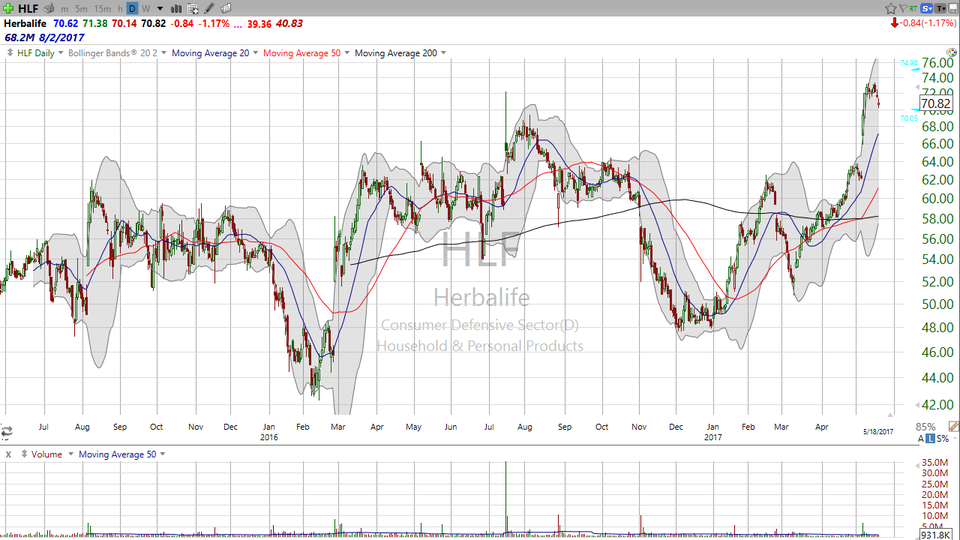The image size is (960, 540).
Task: Select the A arithmetic scale option
Action: point(921,438)
